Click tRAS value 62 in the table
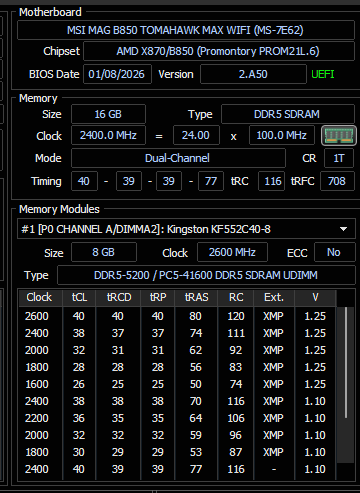Image resolution: width=360 pixels, height=493 pixels. [x=196, y=350]
